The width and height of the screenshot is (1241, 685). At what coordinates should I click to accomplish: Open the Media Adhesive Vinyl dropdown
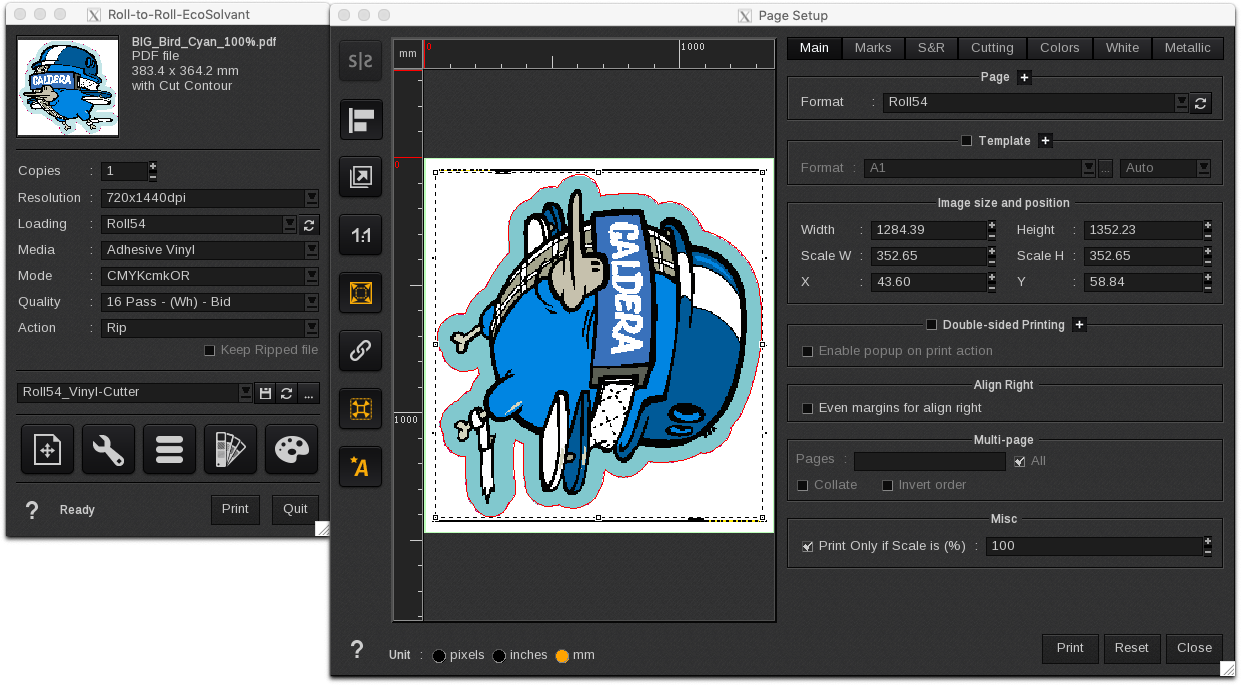pos(312,250)
